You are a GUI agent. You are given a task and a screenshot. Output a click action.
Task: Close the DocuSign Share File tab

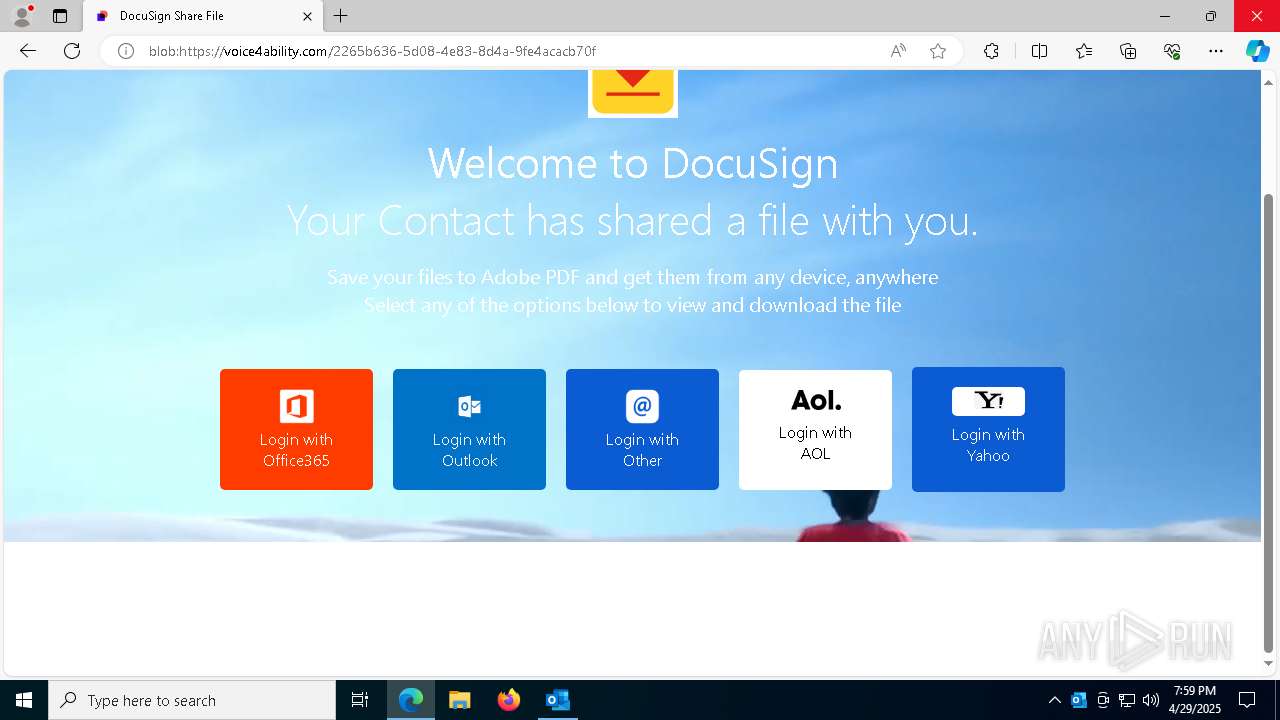click(x=308, y=16)
